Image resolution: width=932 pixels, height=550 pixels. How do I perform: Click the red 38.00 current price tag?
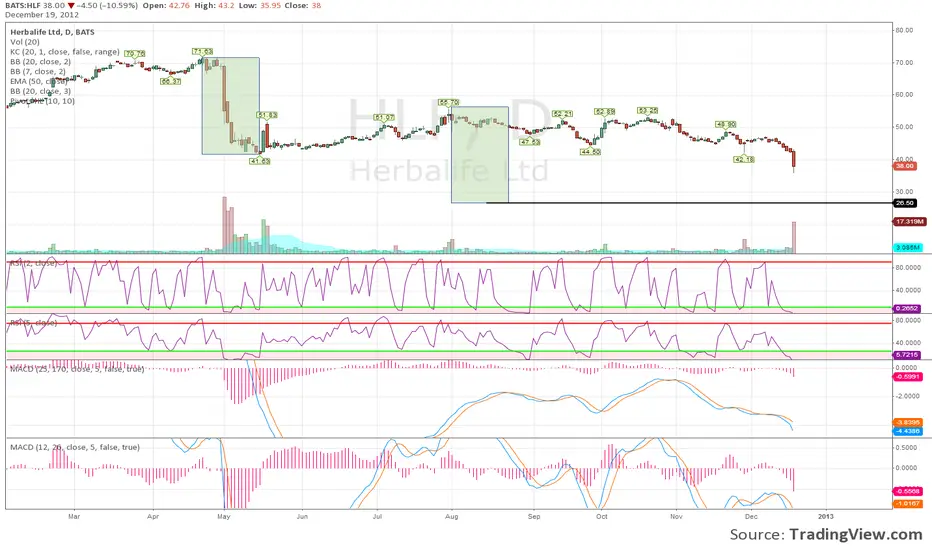(905, 166)
